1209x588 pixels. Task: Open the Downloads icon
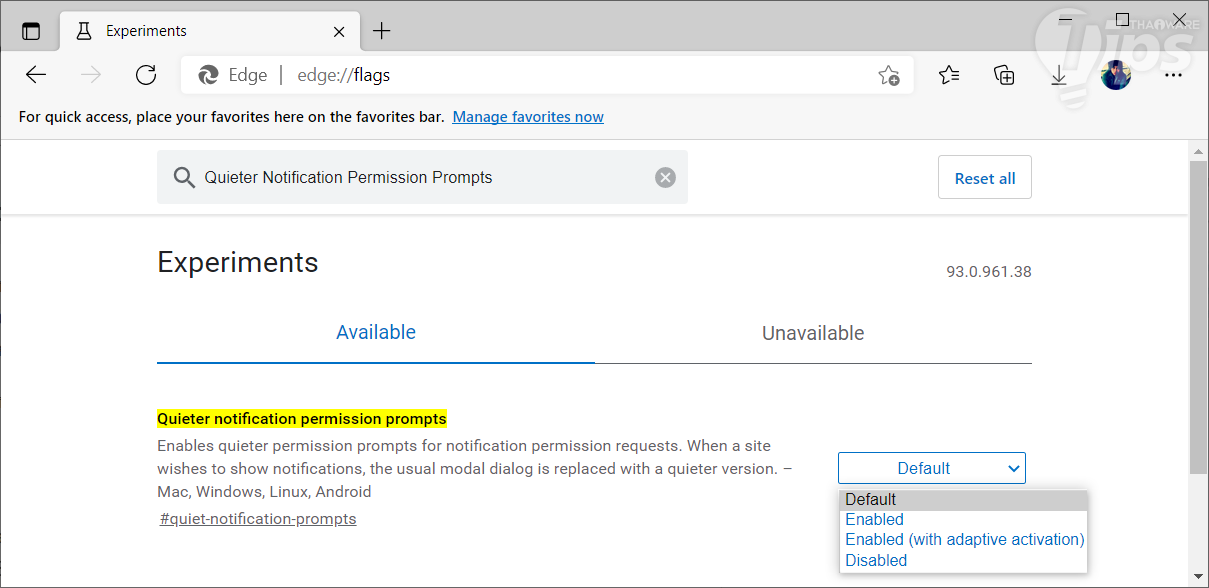[x=1059, y=75]
